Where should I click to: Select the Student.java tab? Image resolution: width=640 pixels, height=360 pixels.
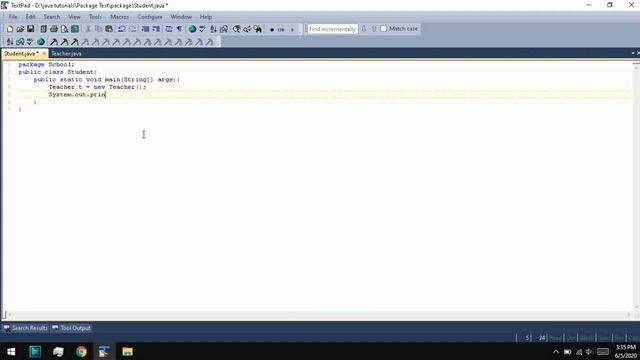pos(21,53)
